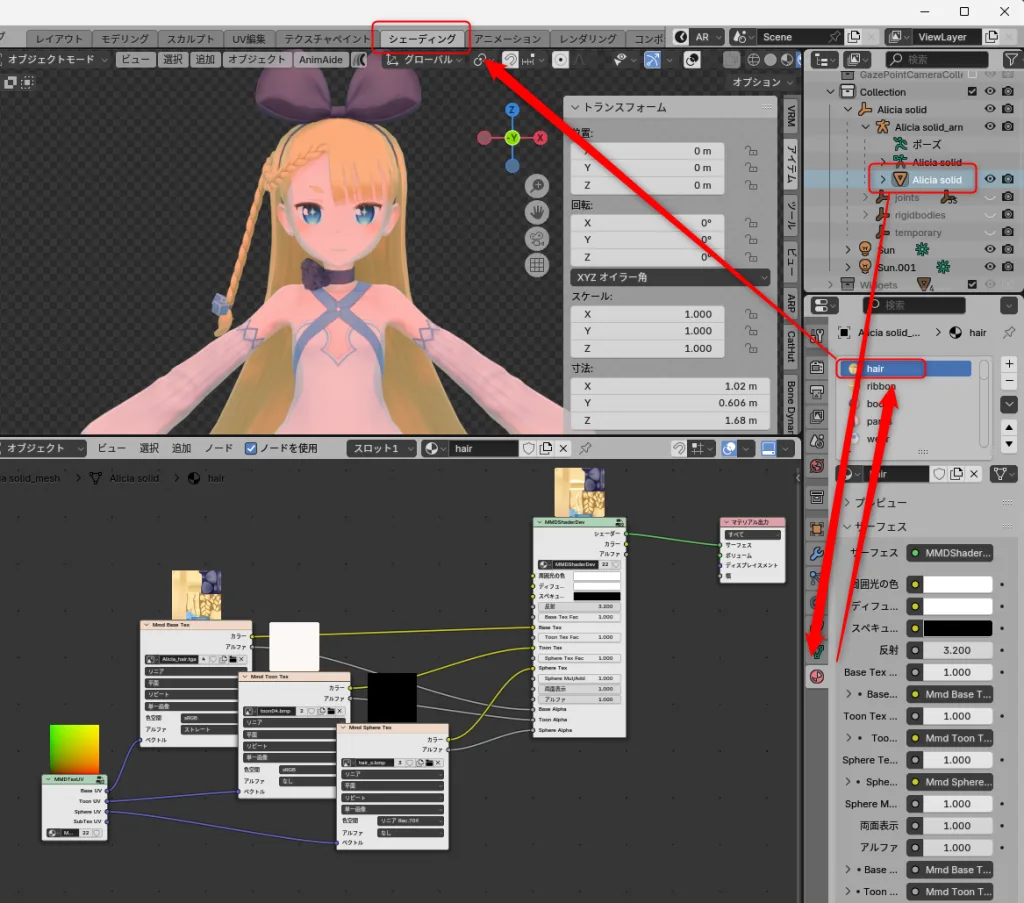Open the オブジェクトモード mode dropdown

(56, 59)
